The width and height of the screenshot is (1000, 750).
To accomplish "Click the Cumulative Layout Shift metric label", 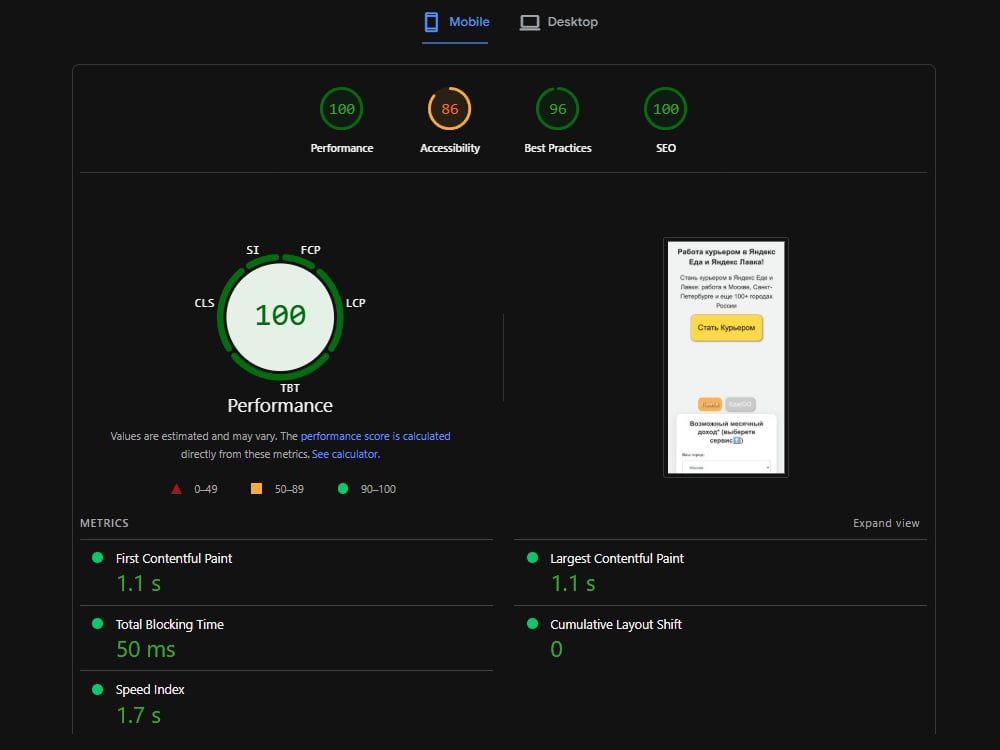I will click(616, 624).
